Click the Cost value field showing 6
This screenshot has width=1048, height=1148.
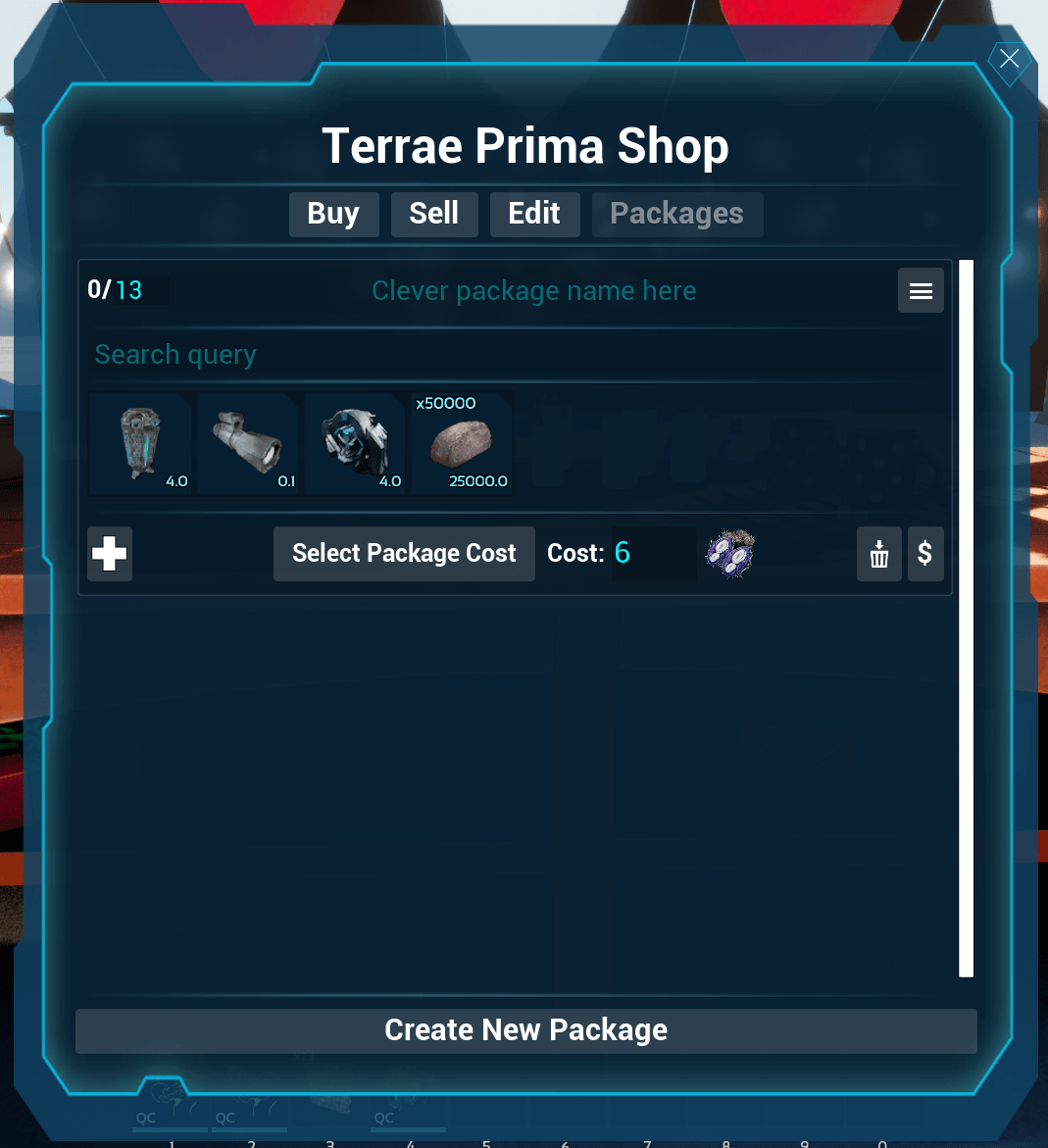(x=654, y=554)
